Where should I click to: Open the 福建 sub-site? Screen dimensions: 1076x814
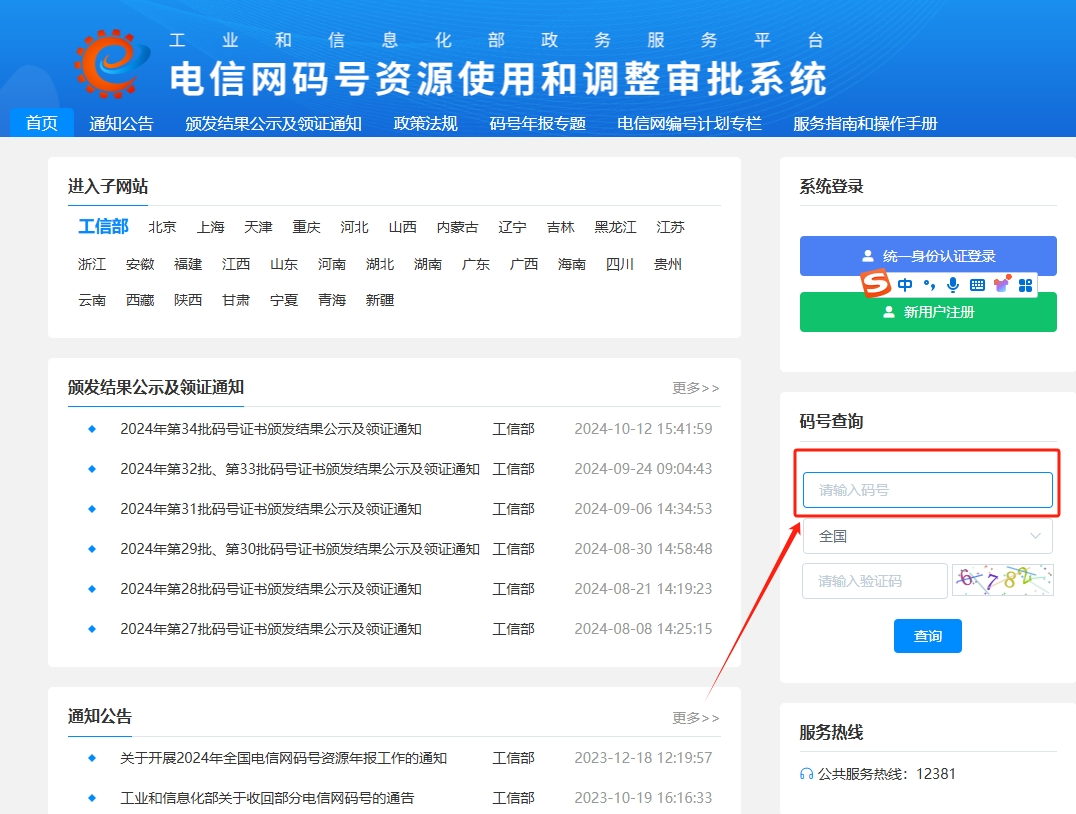188,264
